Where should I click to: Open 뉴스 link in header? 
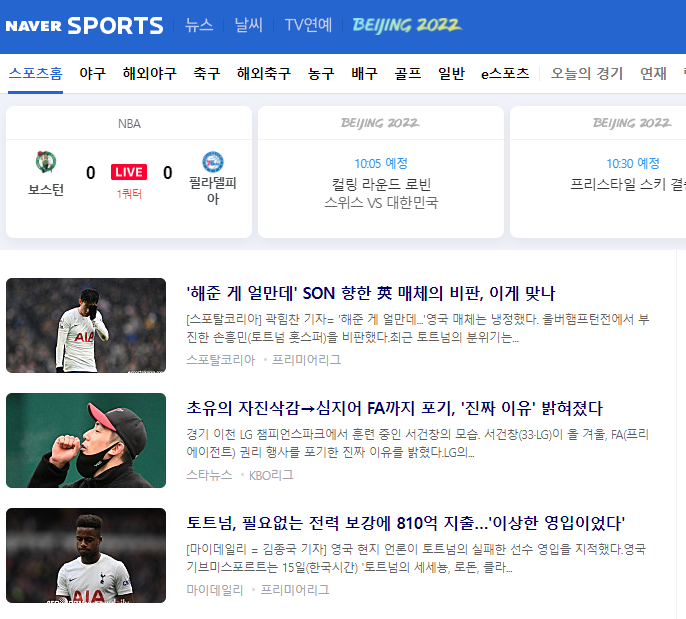199,25
